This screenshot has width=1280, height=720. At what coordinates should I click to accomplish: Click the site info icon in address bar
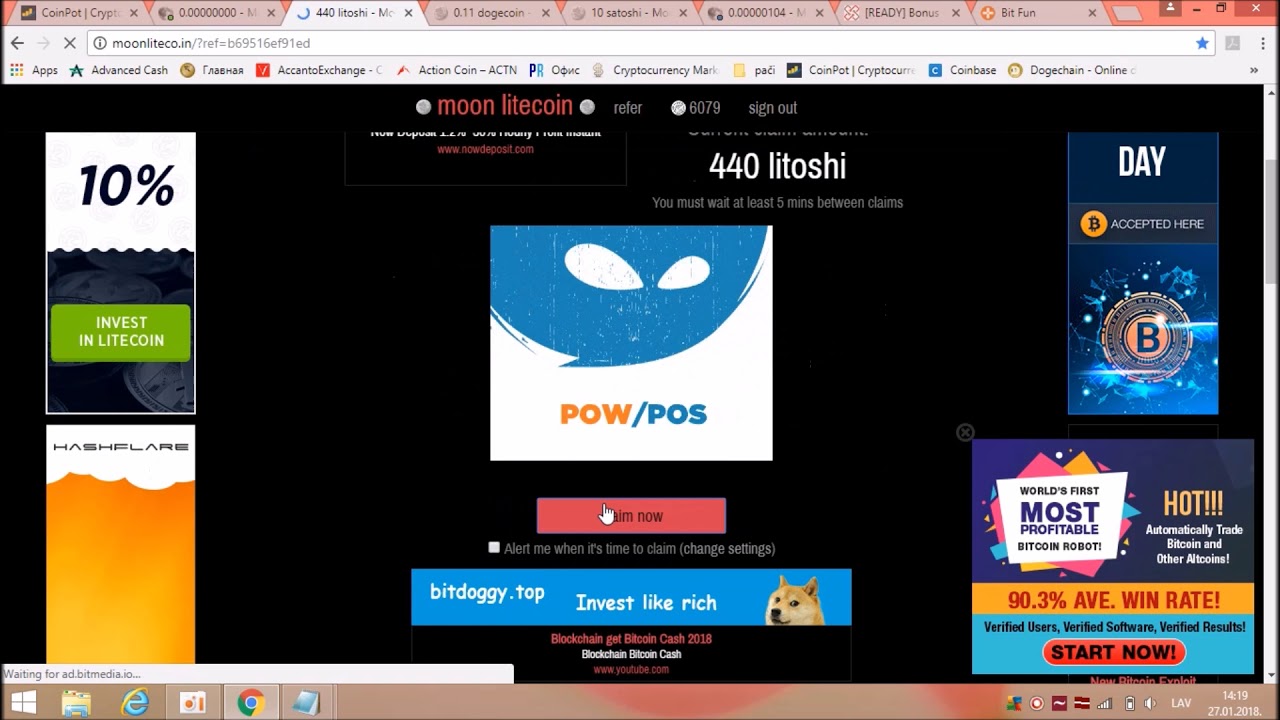[x=99, y=43]
